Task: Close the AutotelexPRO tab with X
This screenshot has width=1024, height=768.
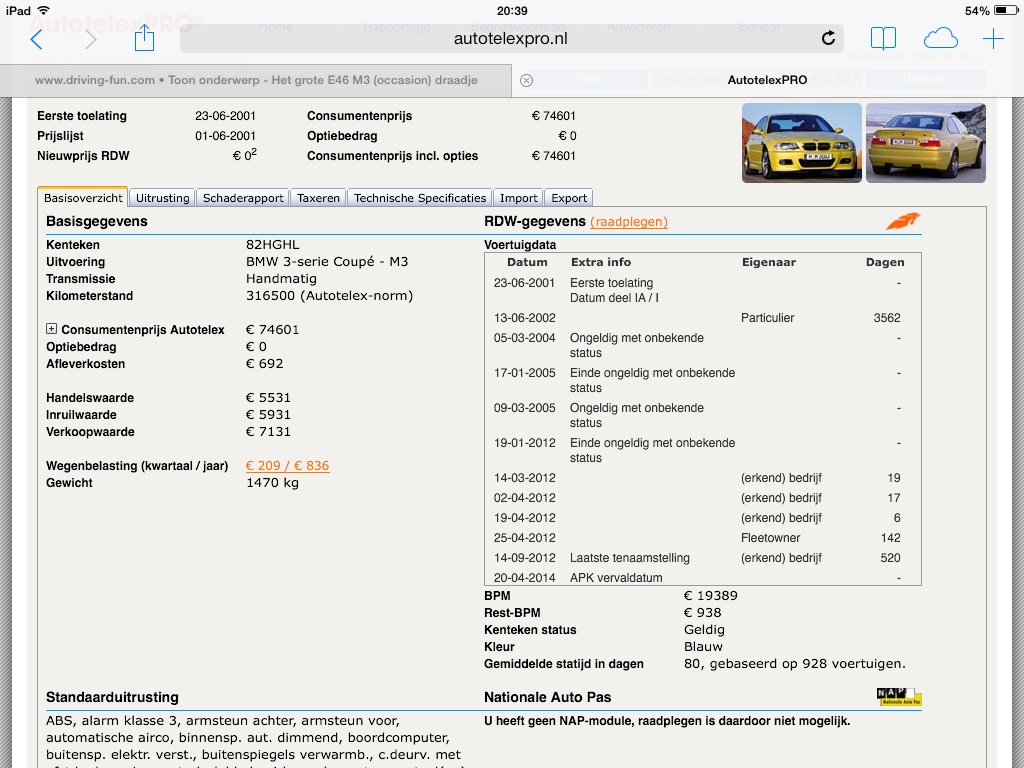Action: pos(526,80)
